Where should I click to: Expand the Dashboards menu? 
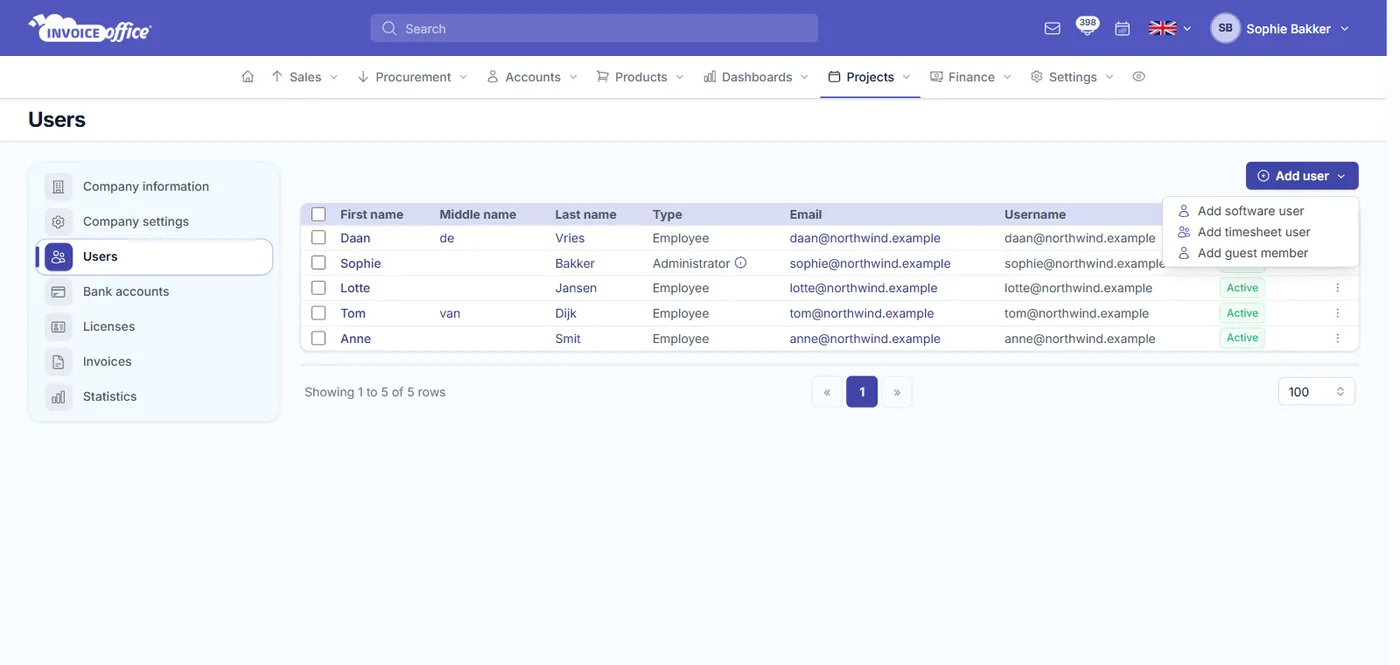coord(756,77)
